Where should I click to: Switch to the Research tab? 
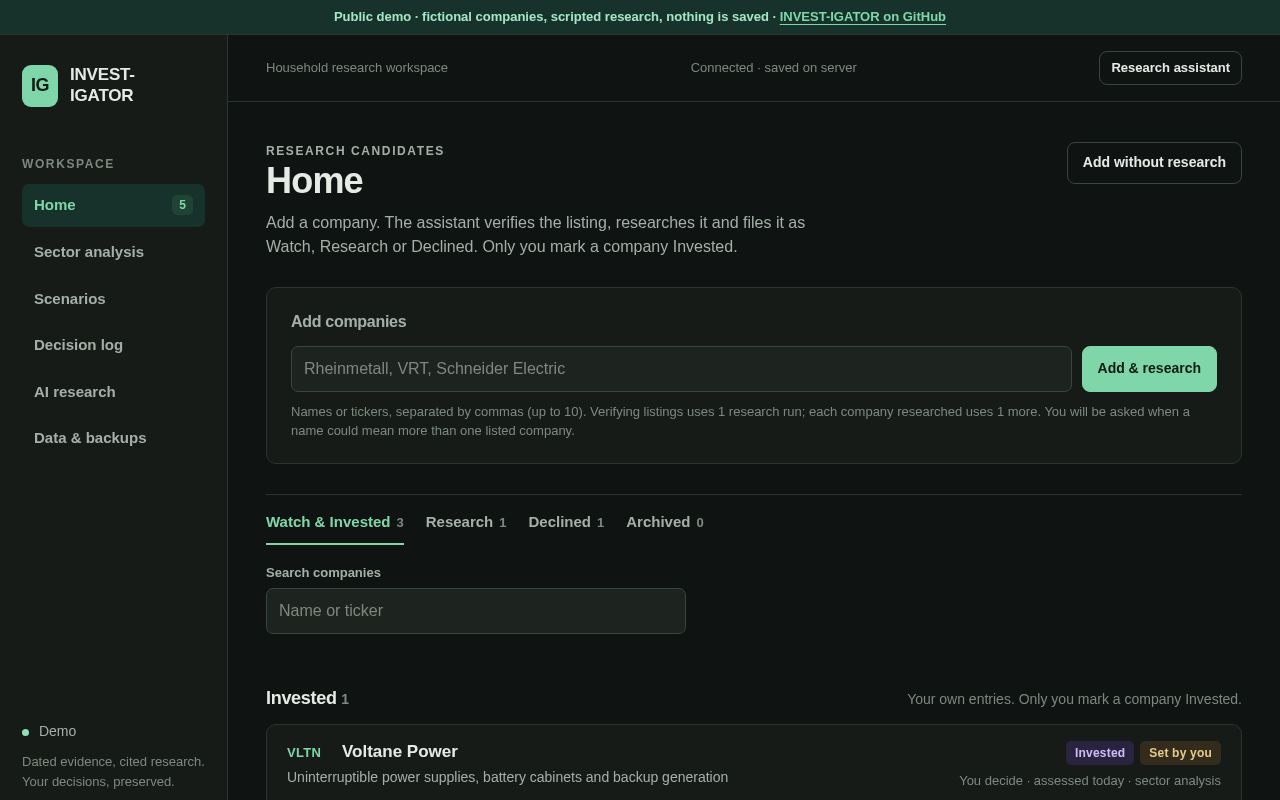click(x=466, y=522)
